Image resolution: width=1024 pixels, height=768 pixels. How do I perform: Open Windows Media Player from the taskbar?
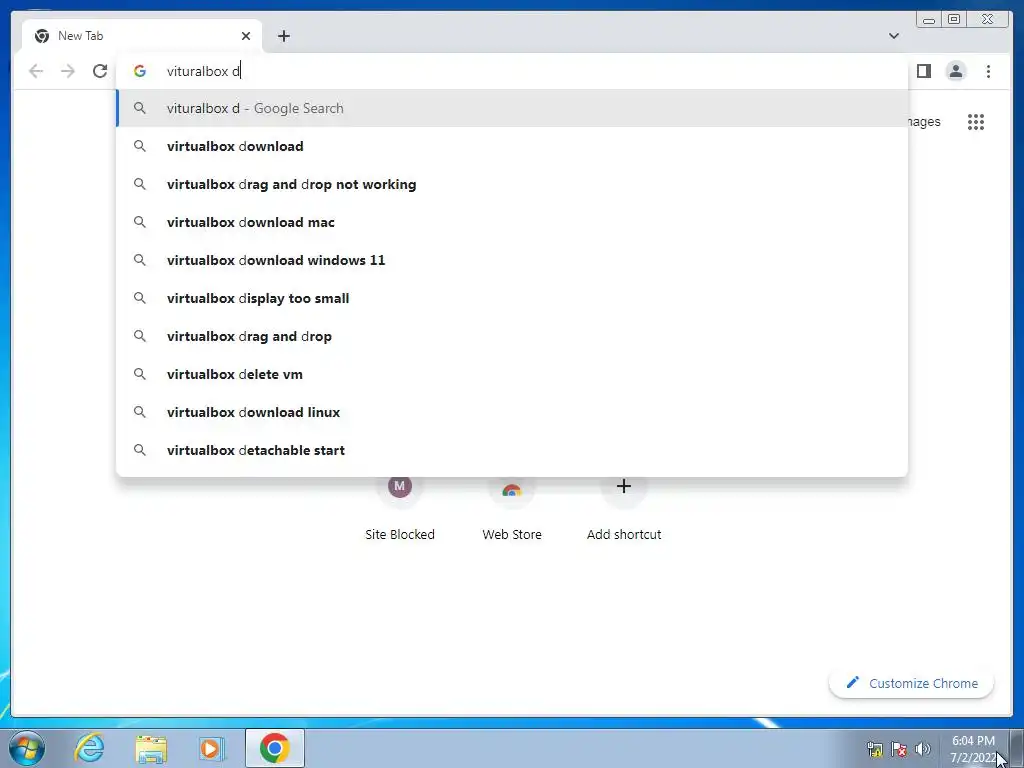pyautogui.click(x=211, y=749)
